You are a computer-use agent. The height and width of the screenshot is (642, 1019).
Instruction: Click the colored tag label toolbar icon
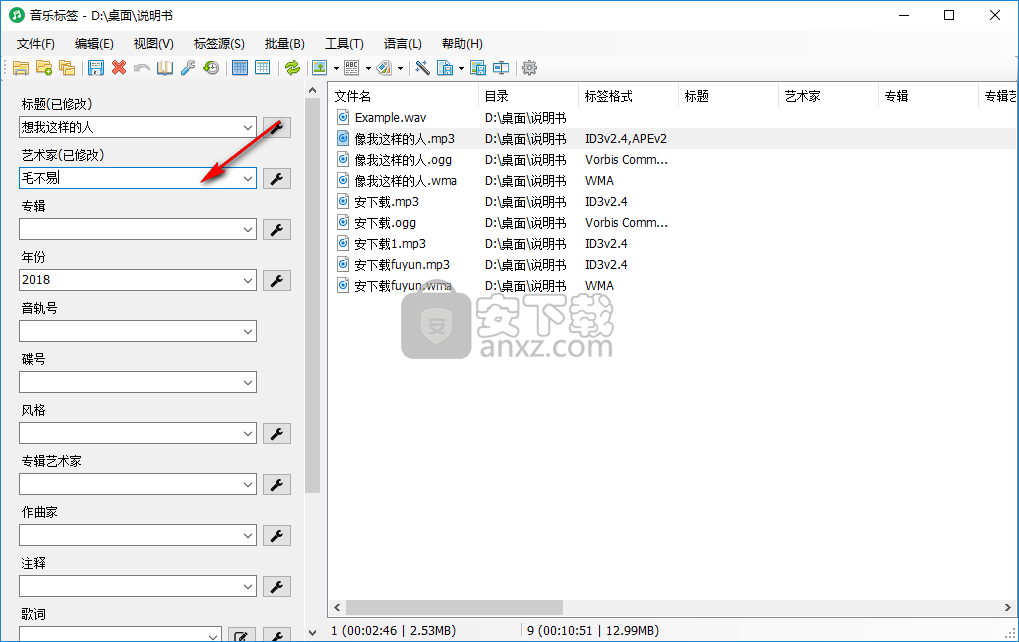pos(384,68)
